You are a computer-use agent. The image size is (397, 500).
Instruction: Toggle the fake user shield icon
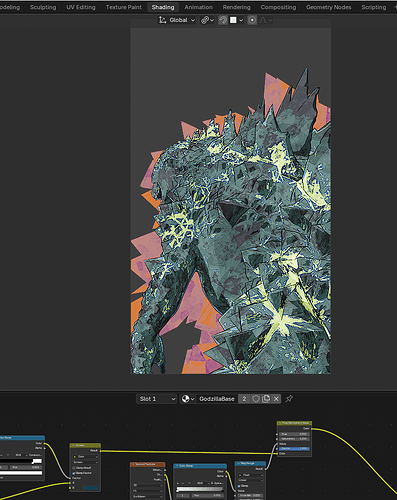coord(256,399)
